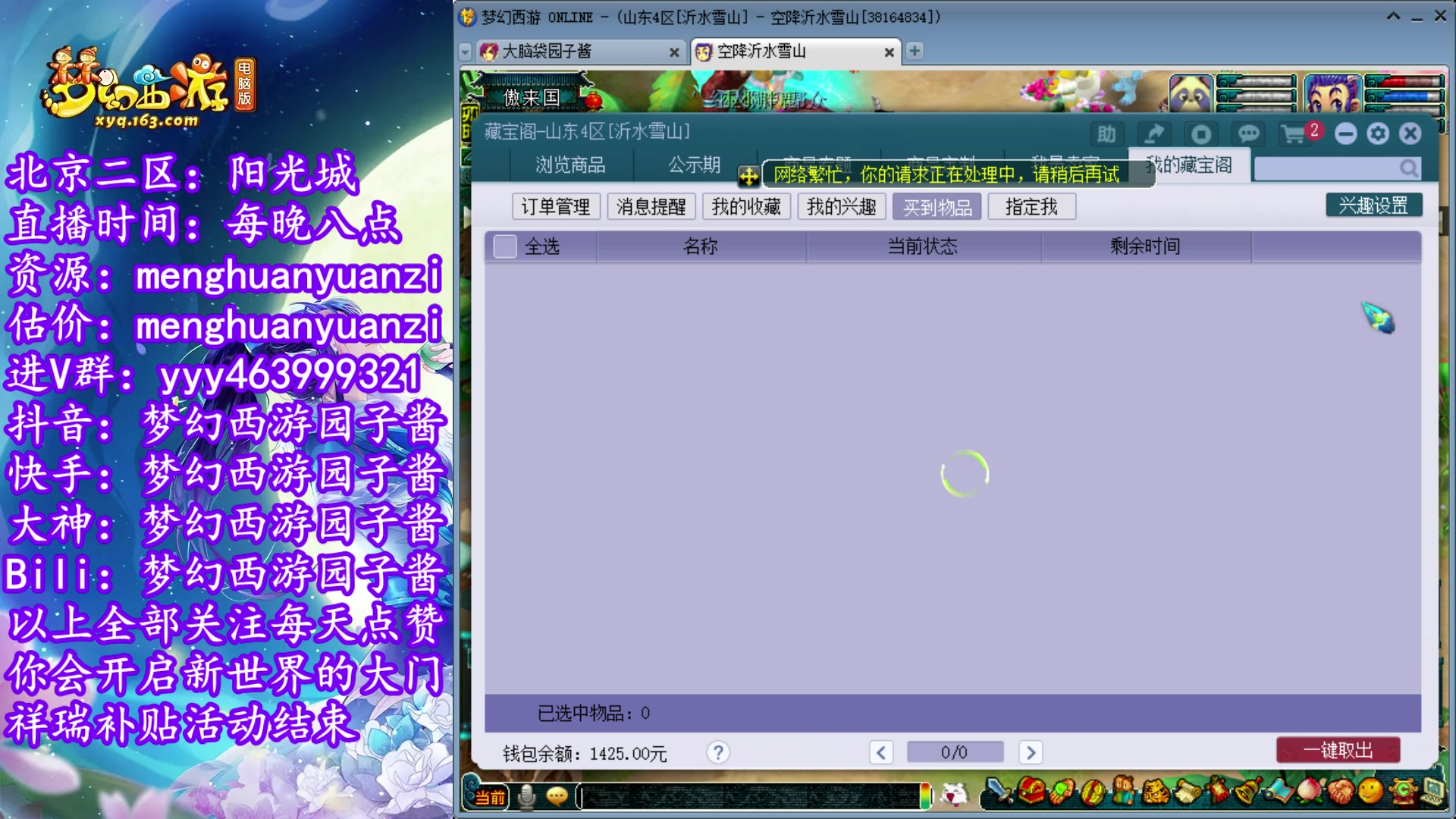Viewport: 1456px width, 819px height.
Task: Open 我的收藏 section
Action: tap(746, 206)
